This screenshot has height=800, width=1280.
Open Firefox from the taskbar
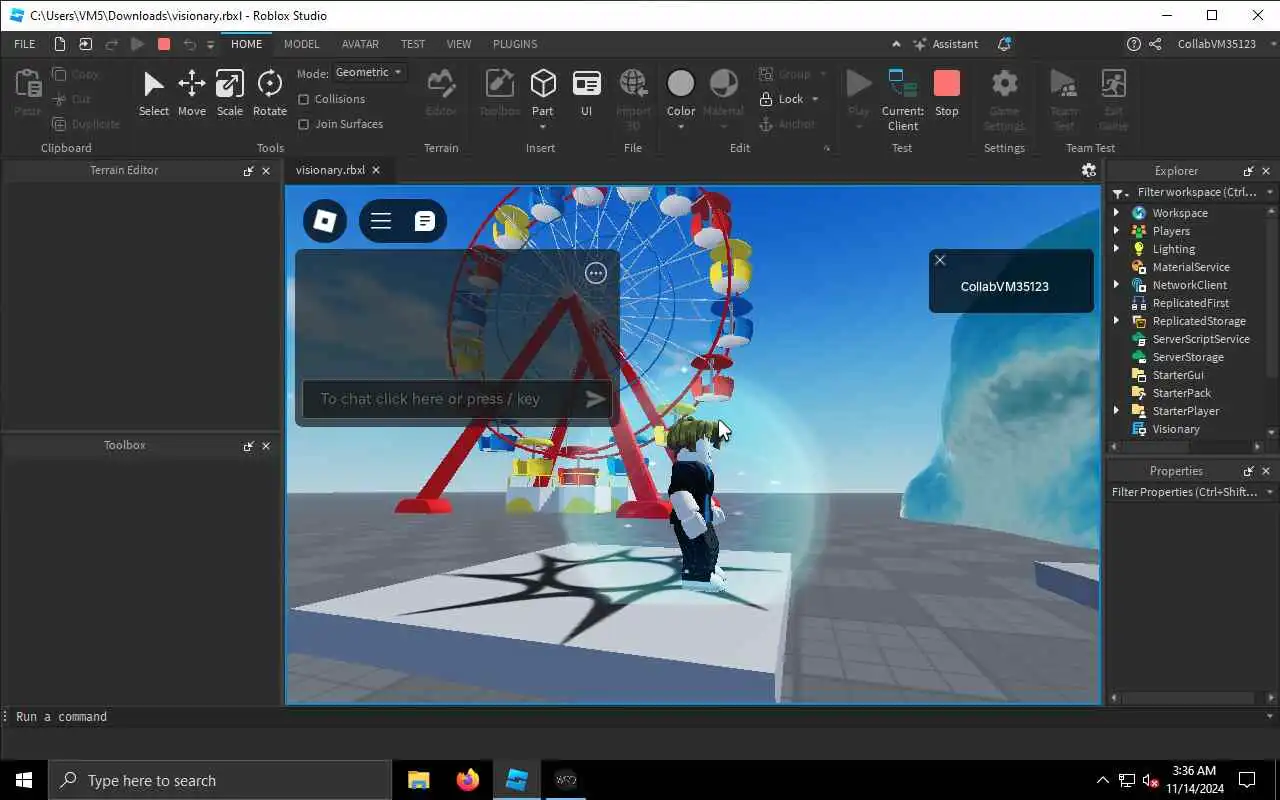(x=467, y=780)
